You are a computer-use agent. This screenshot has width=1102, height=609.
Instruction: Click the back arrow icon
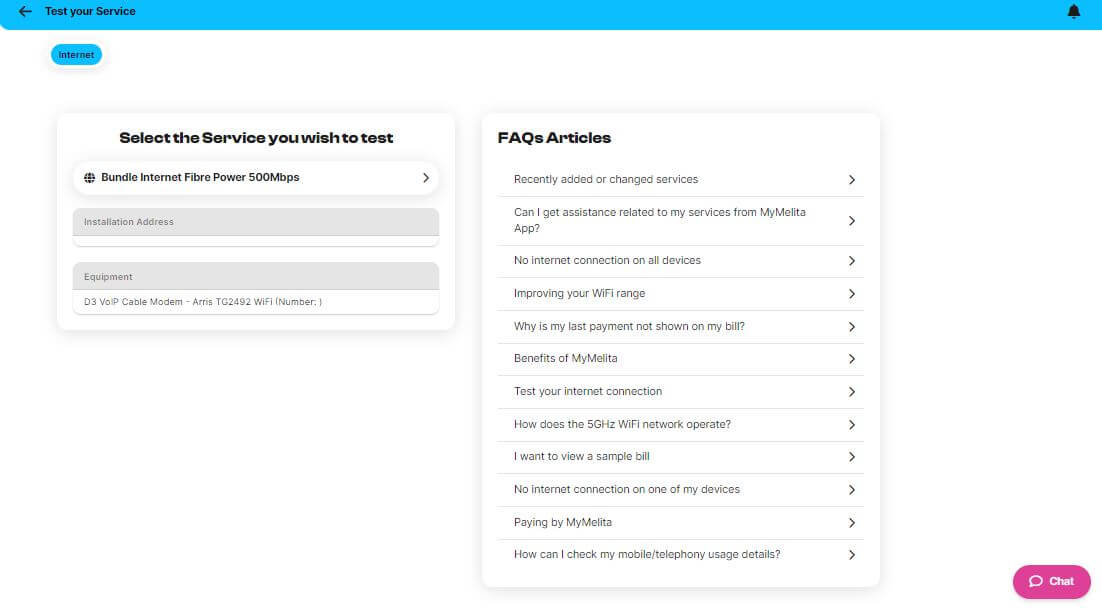click(25, 12)
